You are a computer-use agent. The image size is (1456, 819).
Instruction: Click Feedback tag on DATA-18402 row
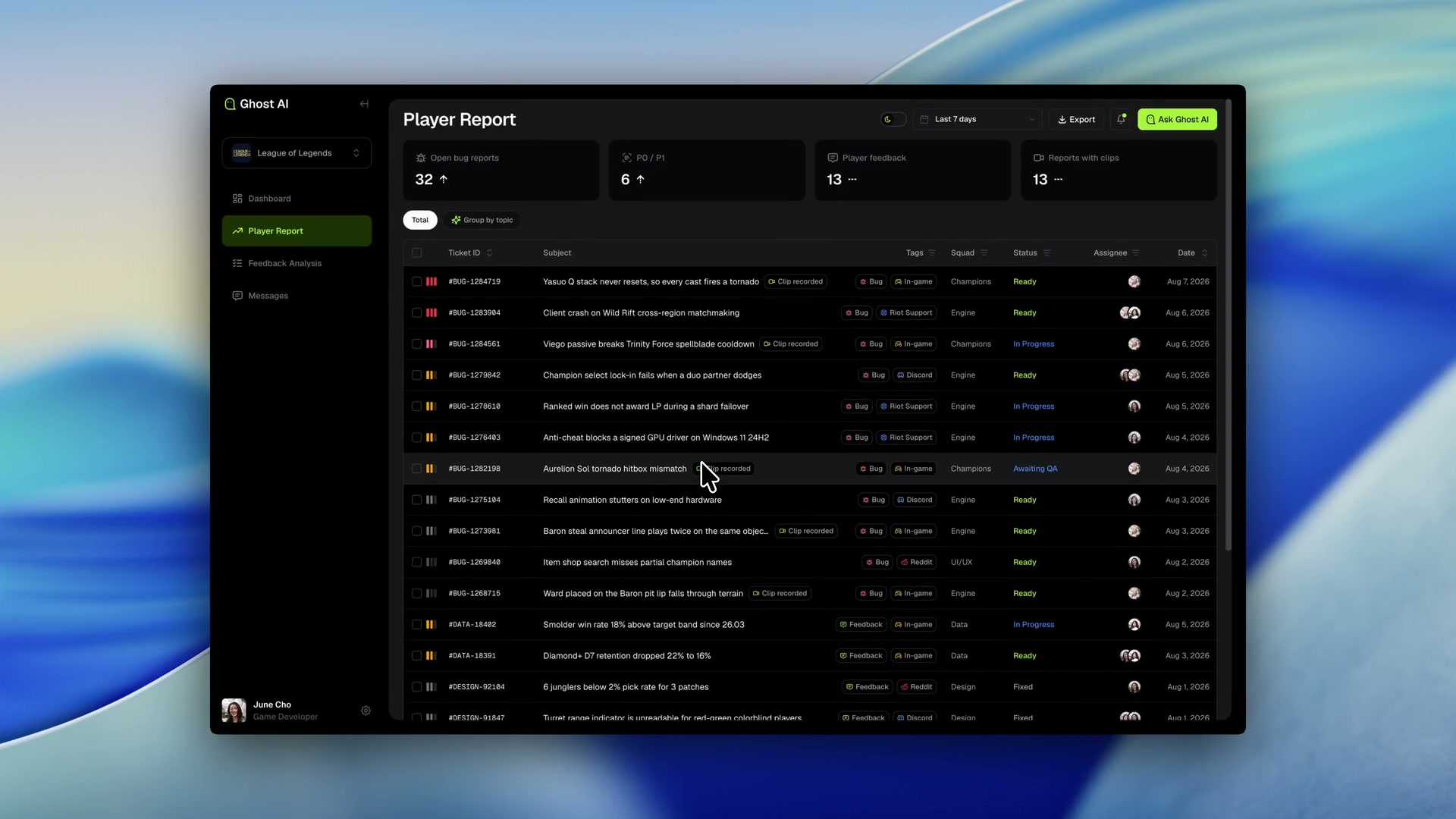coord(861,625)
